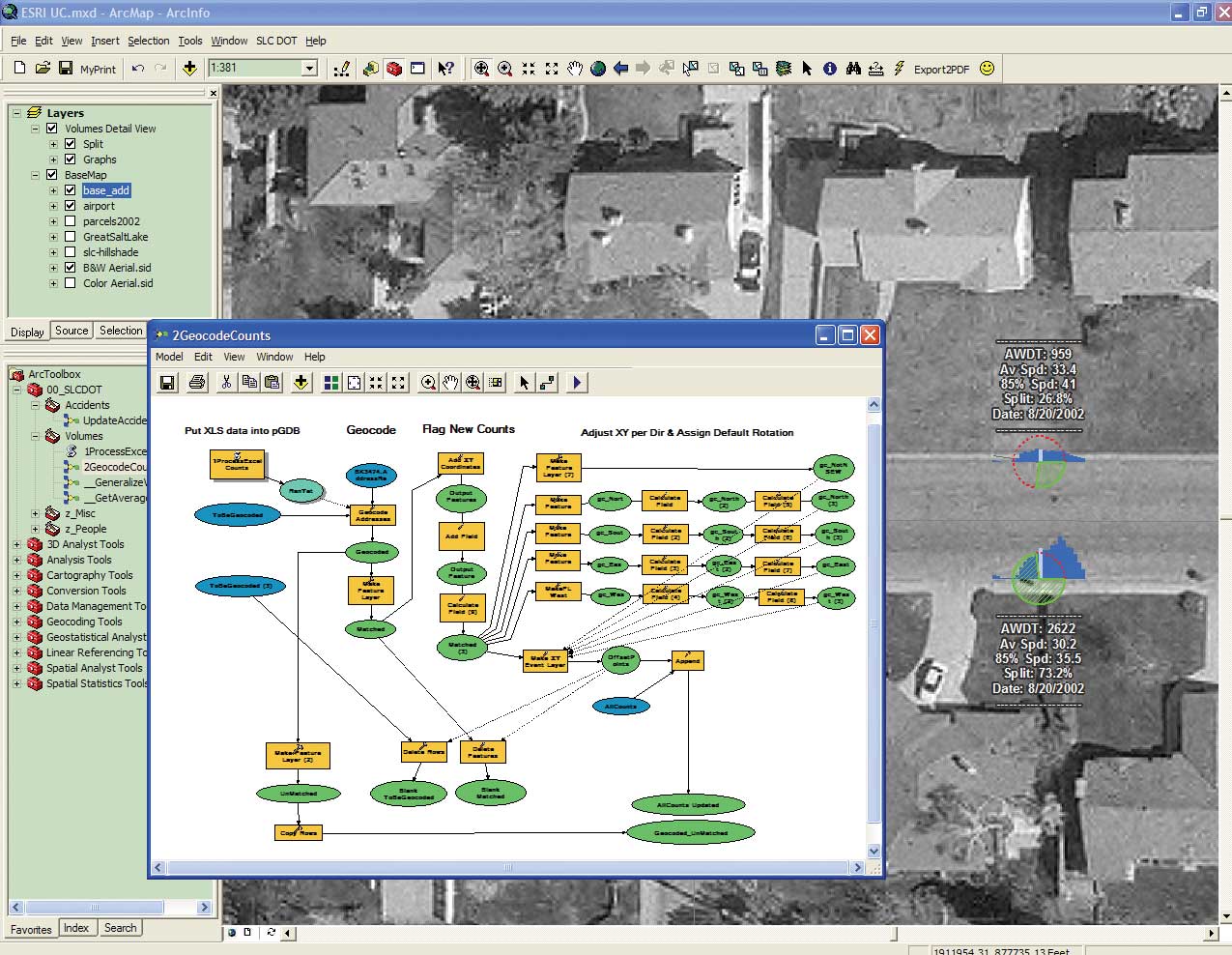Run the model with the blue triangle icon
1232x955 pixels.
pos(576,382)
